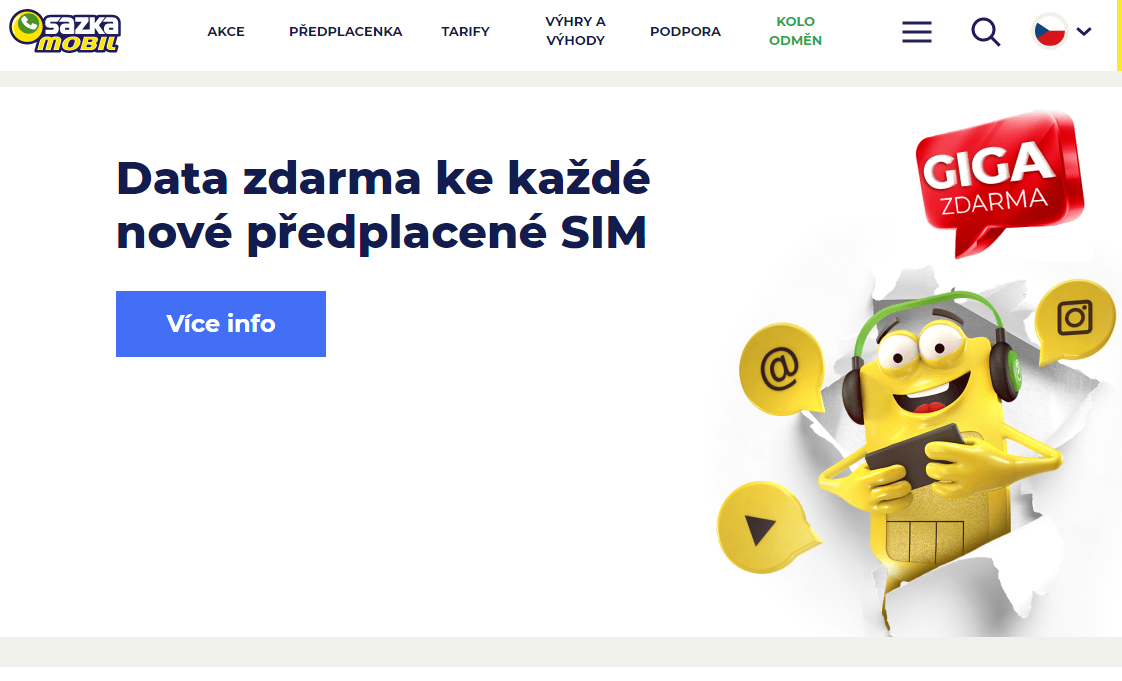Open the green KOLO ODMĚN link
The height and width of the screenshot is (681, 1122).
796,31
